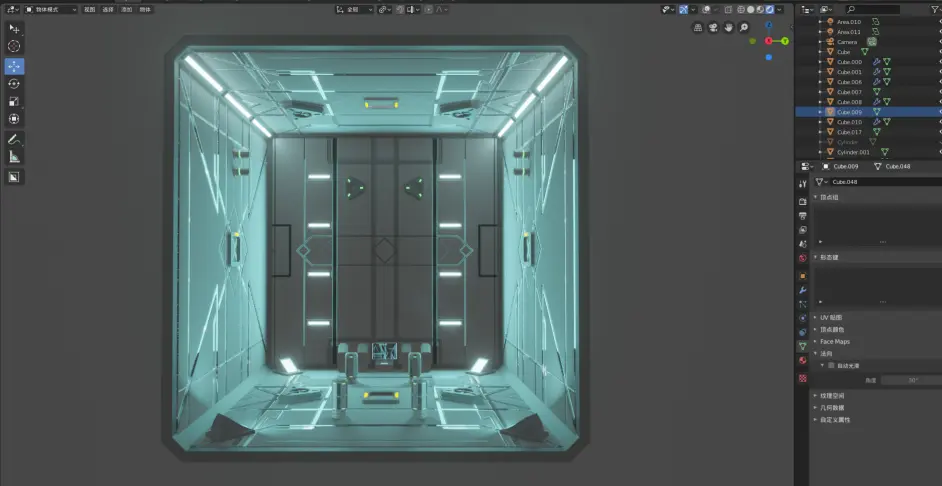942x486 pixels.
Task: Open the Tool properties tab
Action: tap(803, 184)
